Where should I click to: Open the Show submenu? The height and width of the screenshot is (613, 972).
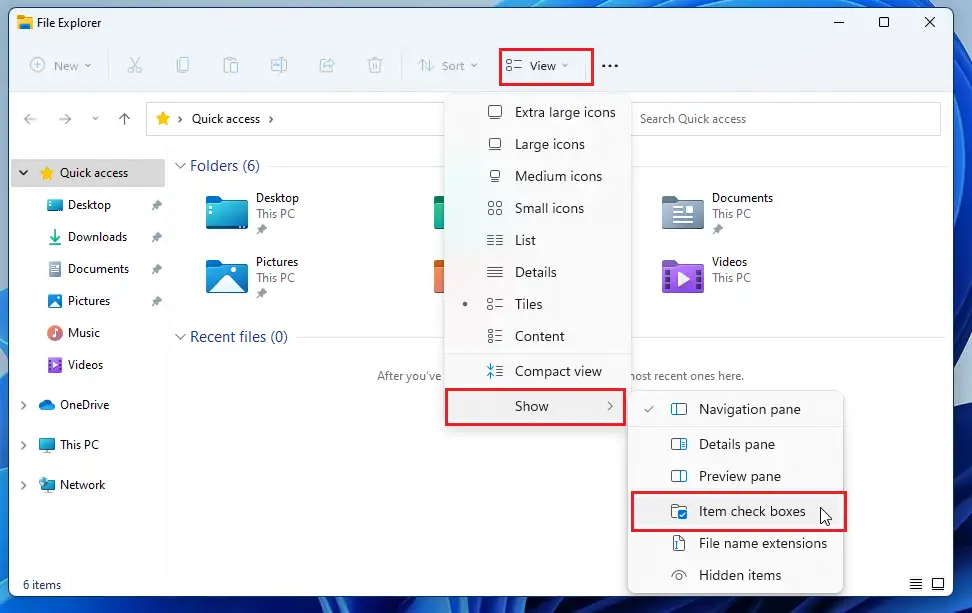(x=535, y=407)
